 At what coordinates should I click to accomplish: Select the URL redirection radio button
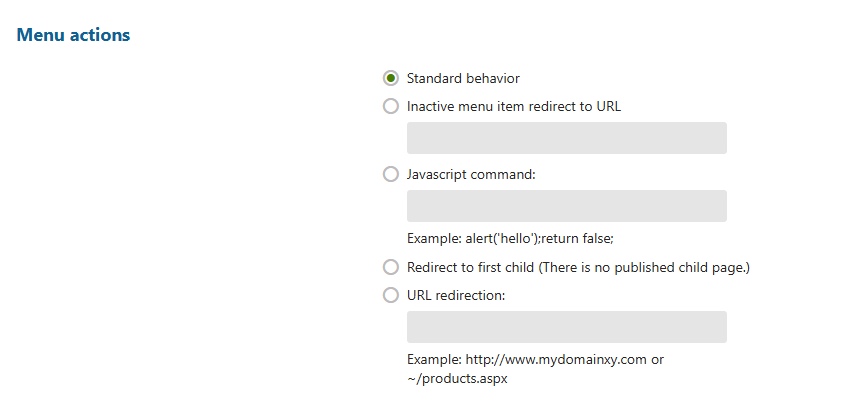(391, 295)
